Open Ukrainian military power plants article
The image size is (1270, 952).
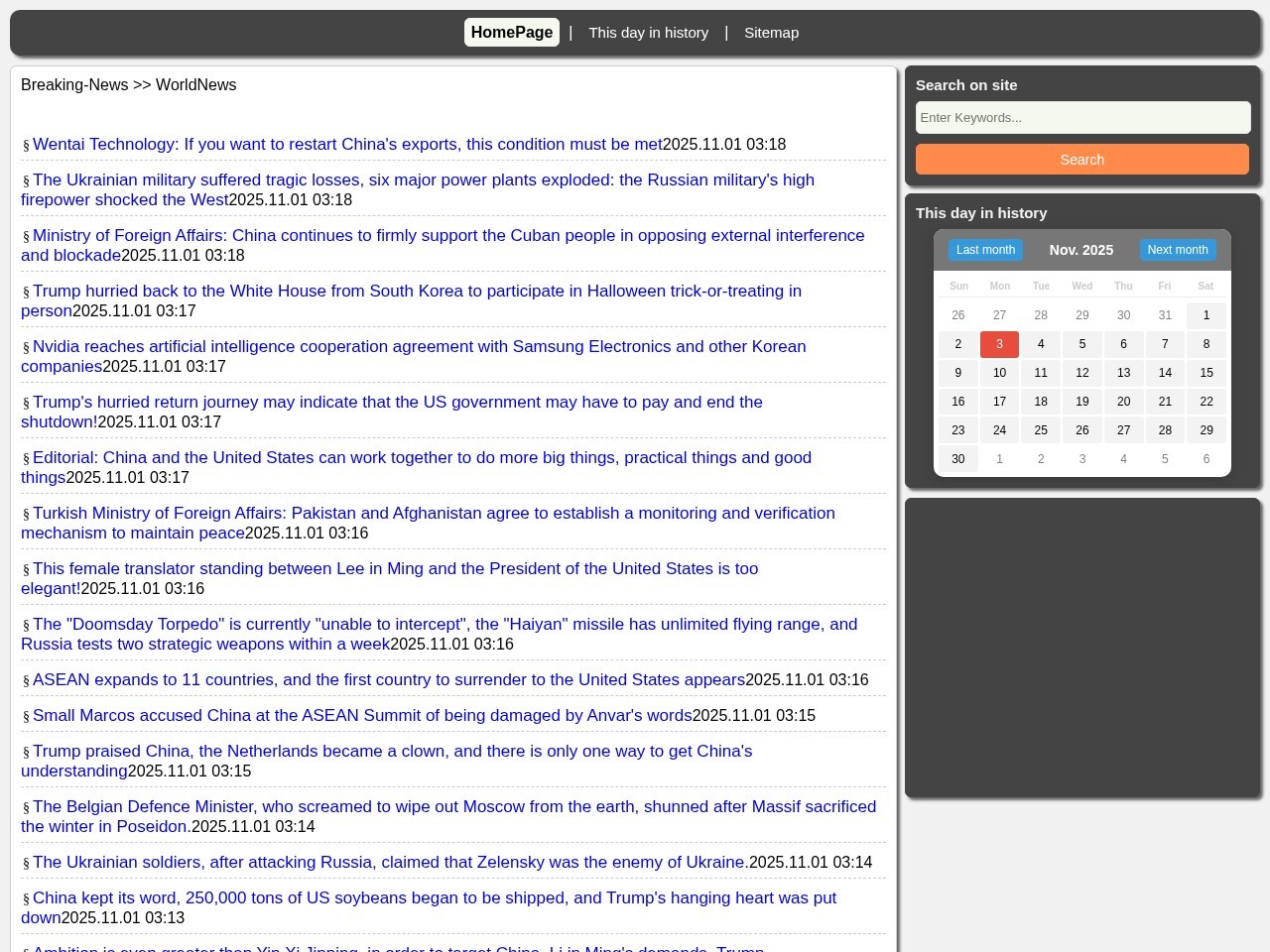click(423, 180)
